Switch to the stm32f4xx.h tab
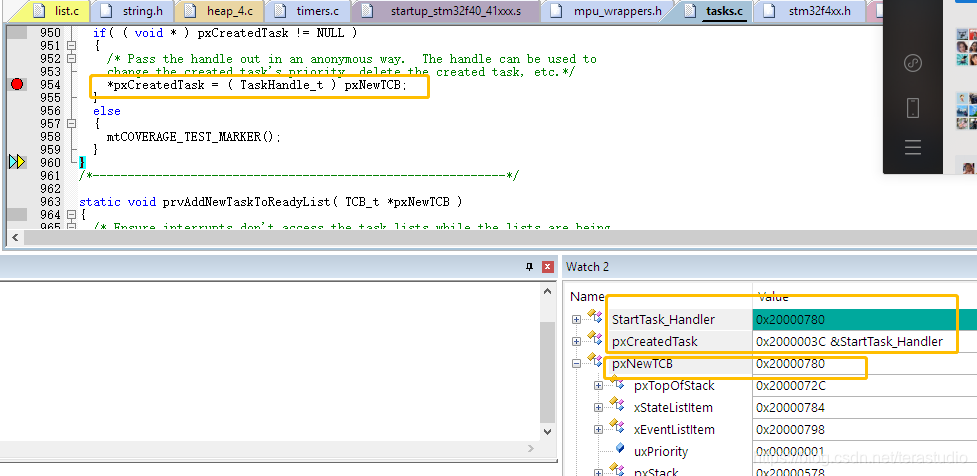Image resolution: width=977 pixels, height=476 pixels. pos(808,11)
